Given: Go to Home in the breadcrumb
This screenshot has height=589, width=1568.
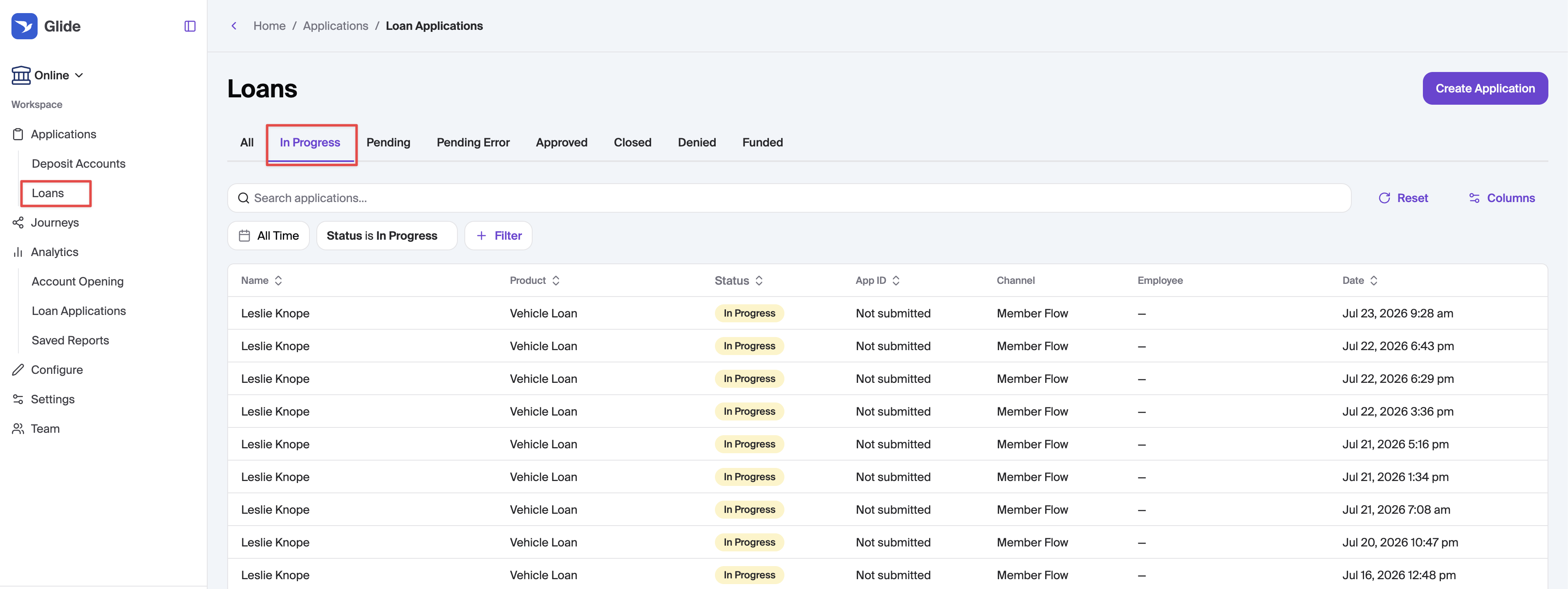Looking at the screenshot, I should pos(269,26).
